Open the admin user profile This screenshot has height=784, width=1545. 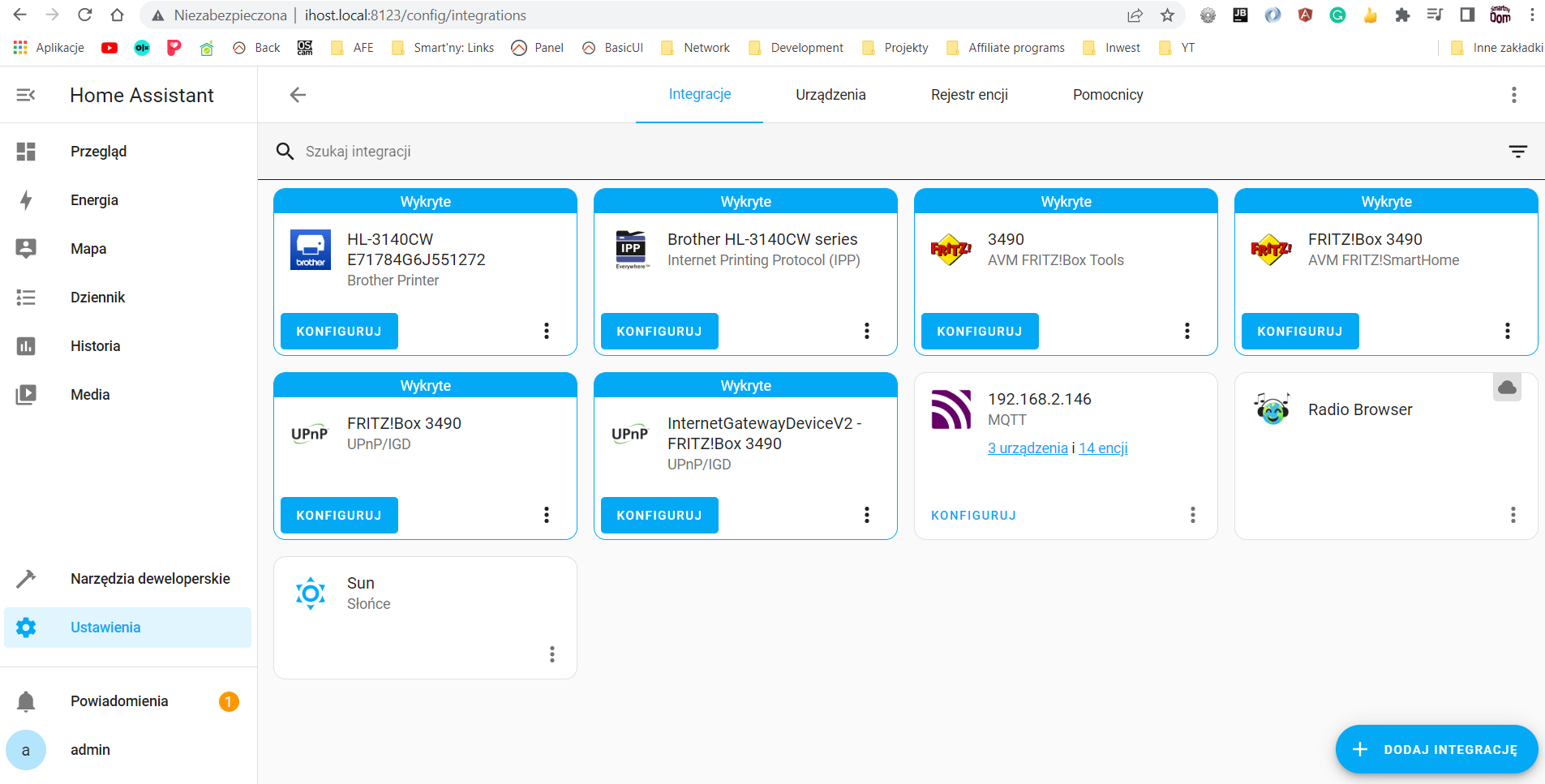[128, 750]
